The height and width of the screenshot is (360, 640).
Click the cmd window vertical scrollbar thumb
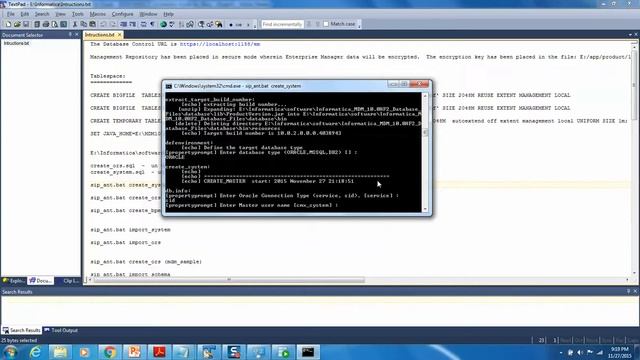coord(425,132)
